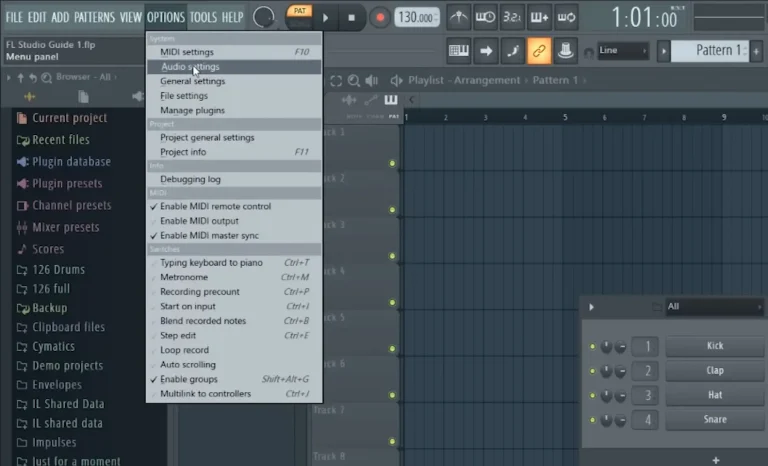The width and height of the screenshot is (768, 466).
Task: Click the browser undo arrow icon
Action: (33, 77)
